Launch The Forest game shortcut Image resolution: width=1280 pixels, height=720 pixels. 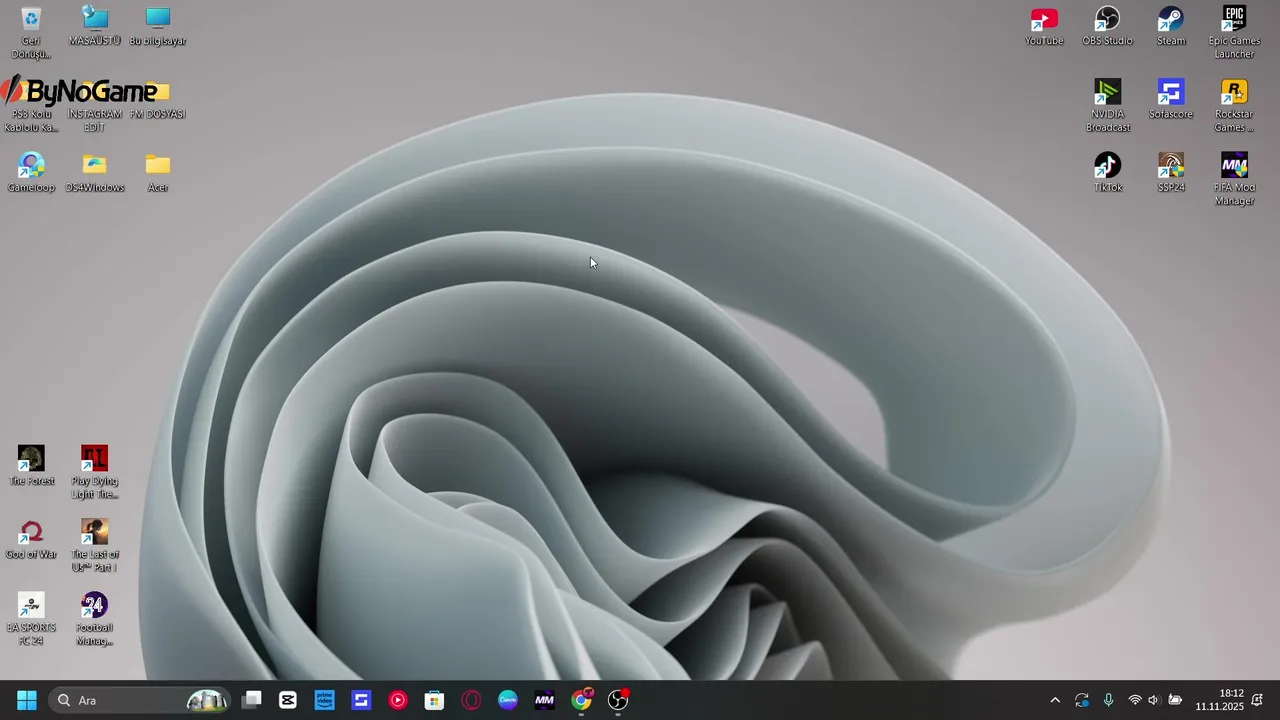click(x=31, y=466)
